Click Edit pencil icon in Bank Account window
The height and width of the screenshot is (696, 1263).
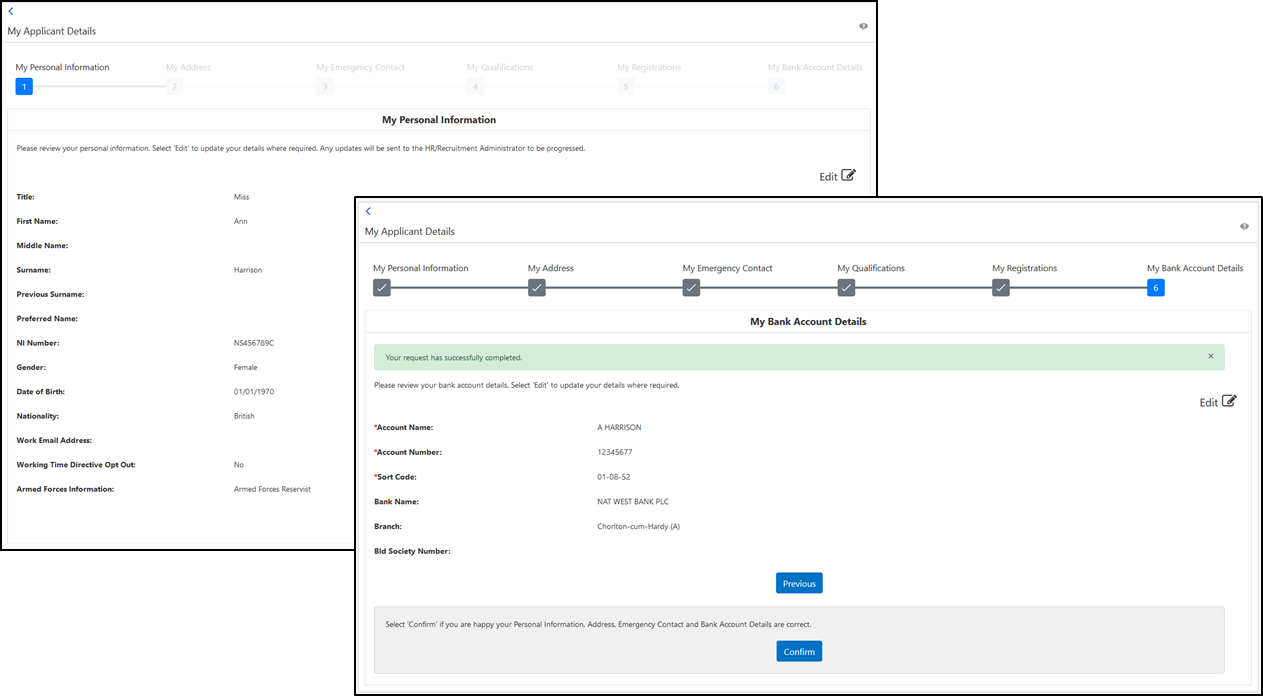click(x=1229, y=401)
